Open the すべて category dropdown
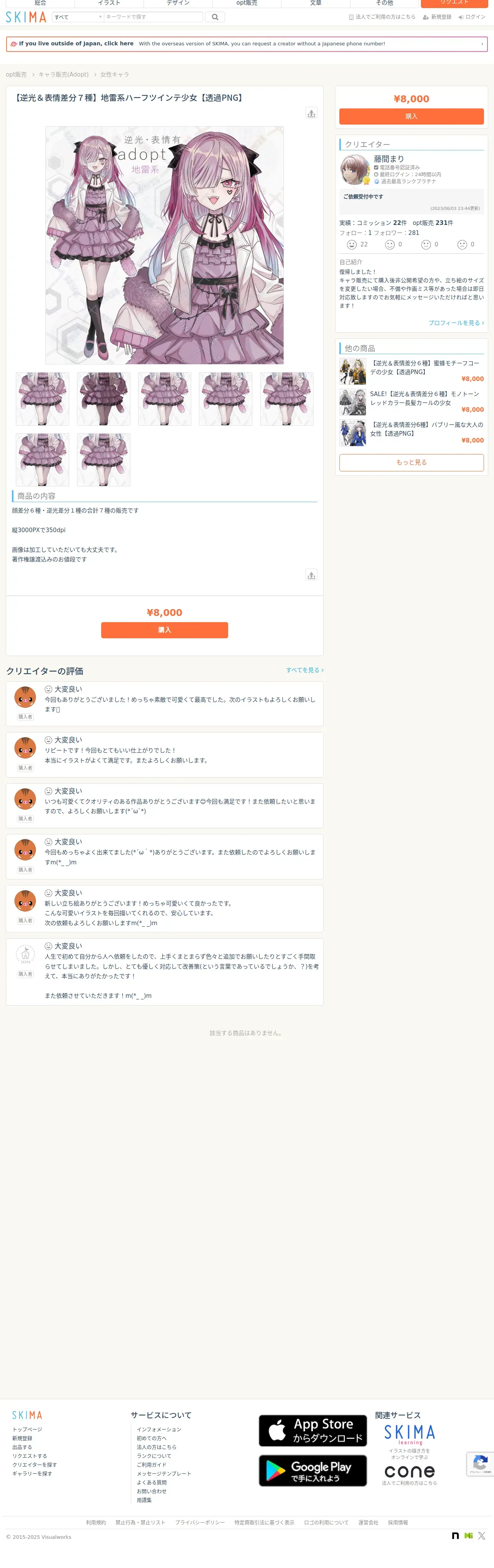This screenshot has width=494, height=1568. pos(78,17)
